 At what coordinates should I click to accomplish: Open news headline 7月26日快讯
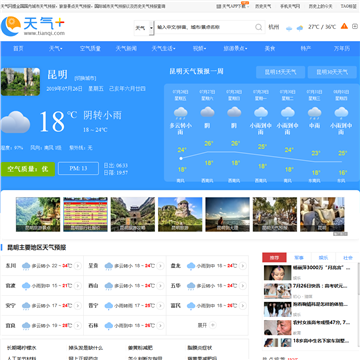coord(320,286)
